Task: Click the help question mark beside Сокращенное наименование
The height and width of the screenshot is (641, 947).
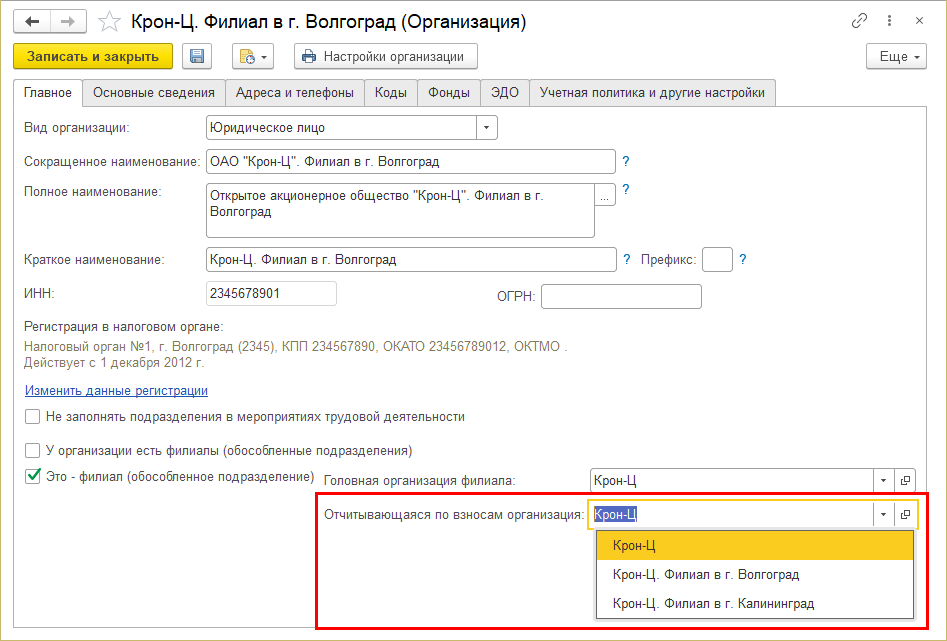Action: [x=626, y=161]
